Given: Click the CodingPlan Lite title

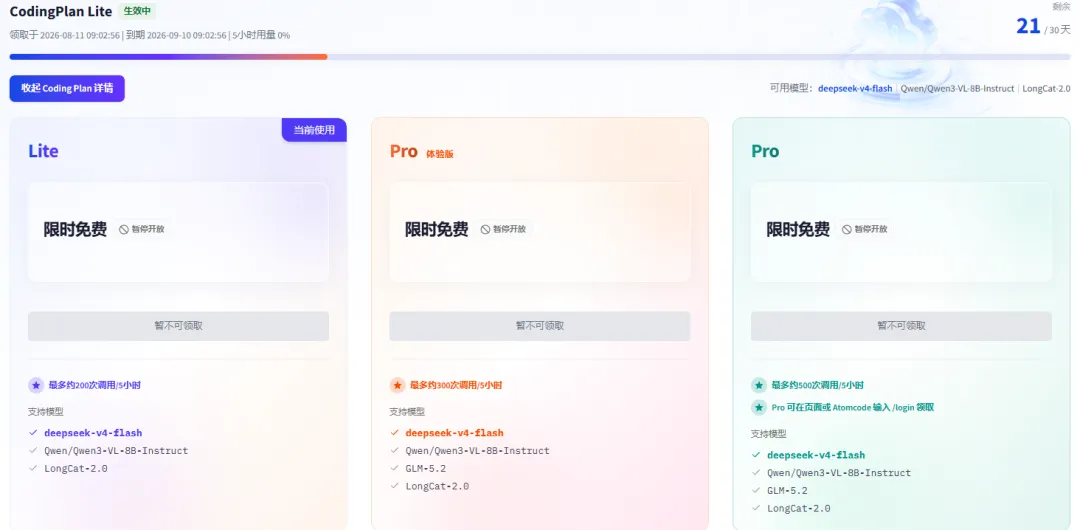Looking at the screenshot, I should click(x=61, y=12).
